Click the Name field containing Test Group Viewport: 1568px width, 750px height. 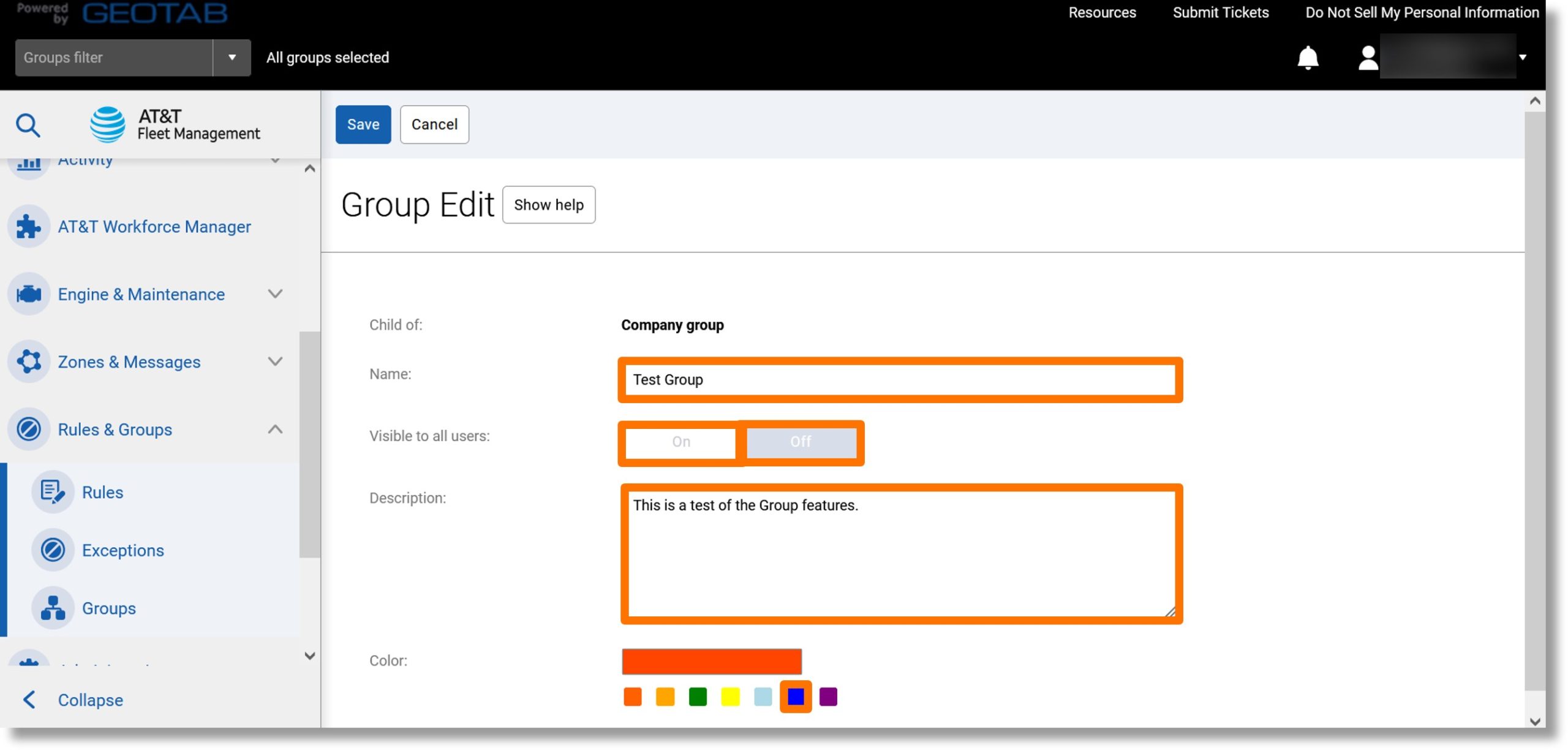click(x=900, y=380)
